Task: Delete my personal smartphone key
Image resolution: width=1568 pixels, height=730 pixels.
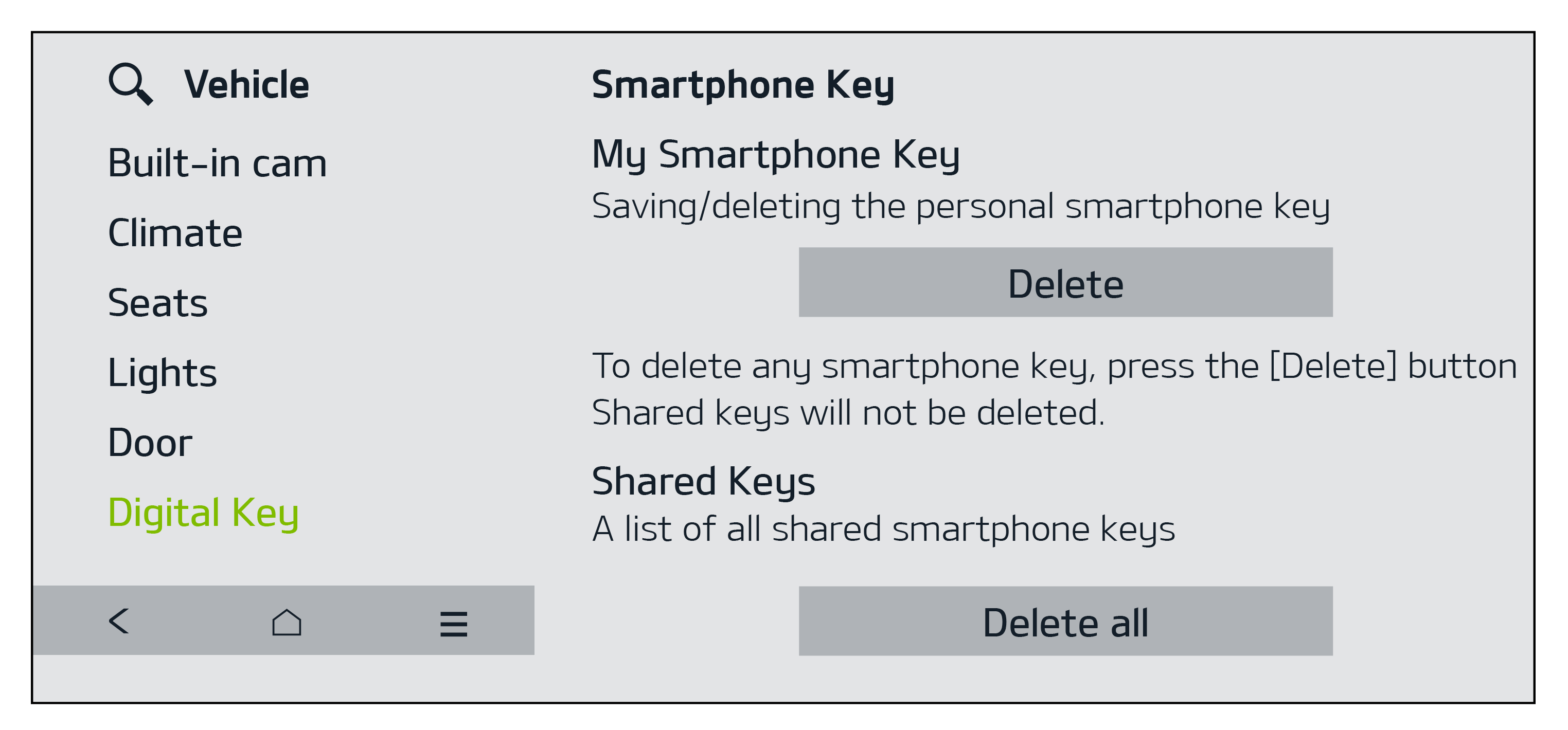Action: 1065,282
